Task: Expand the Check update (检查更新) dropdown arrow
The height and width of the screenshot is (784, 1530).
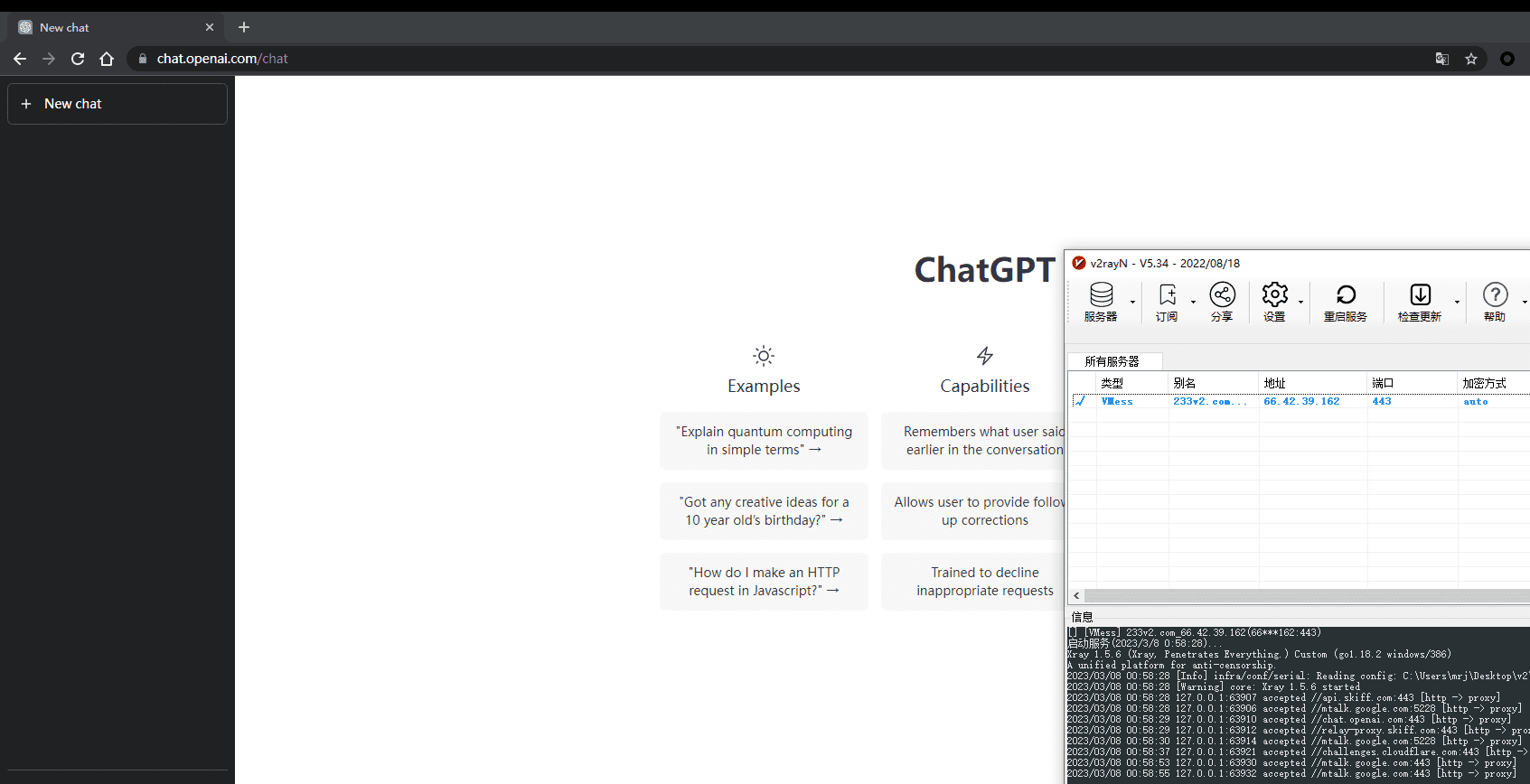Action: coord(1457,302)
